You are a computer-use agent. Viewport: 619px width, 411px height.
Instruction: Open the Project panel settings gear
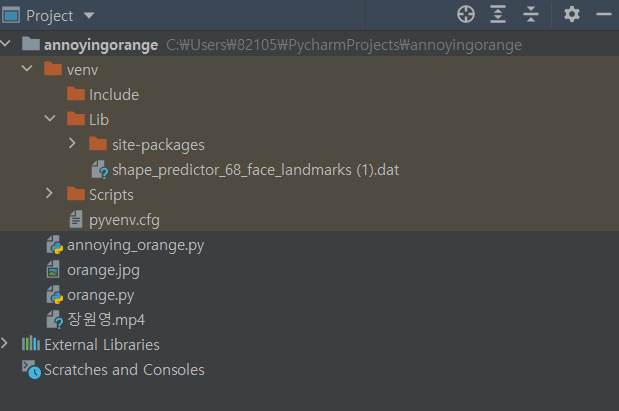571,14
